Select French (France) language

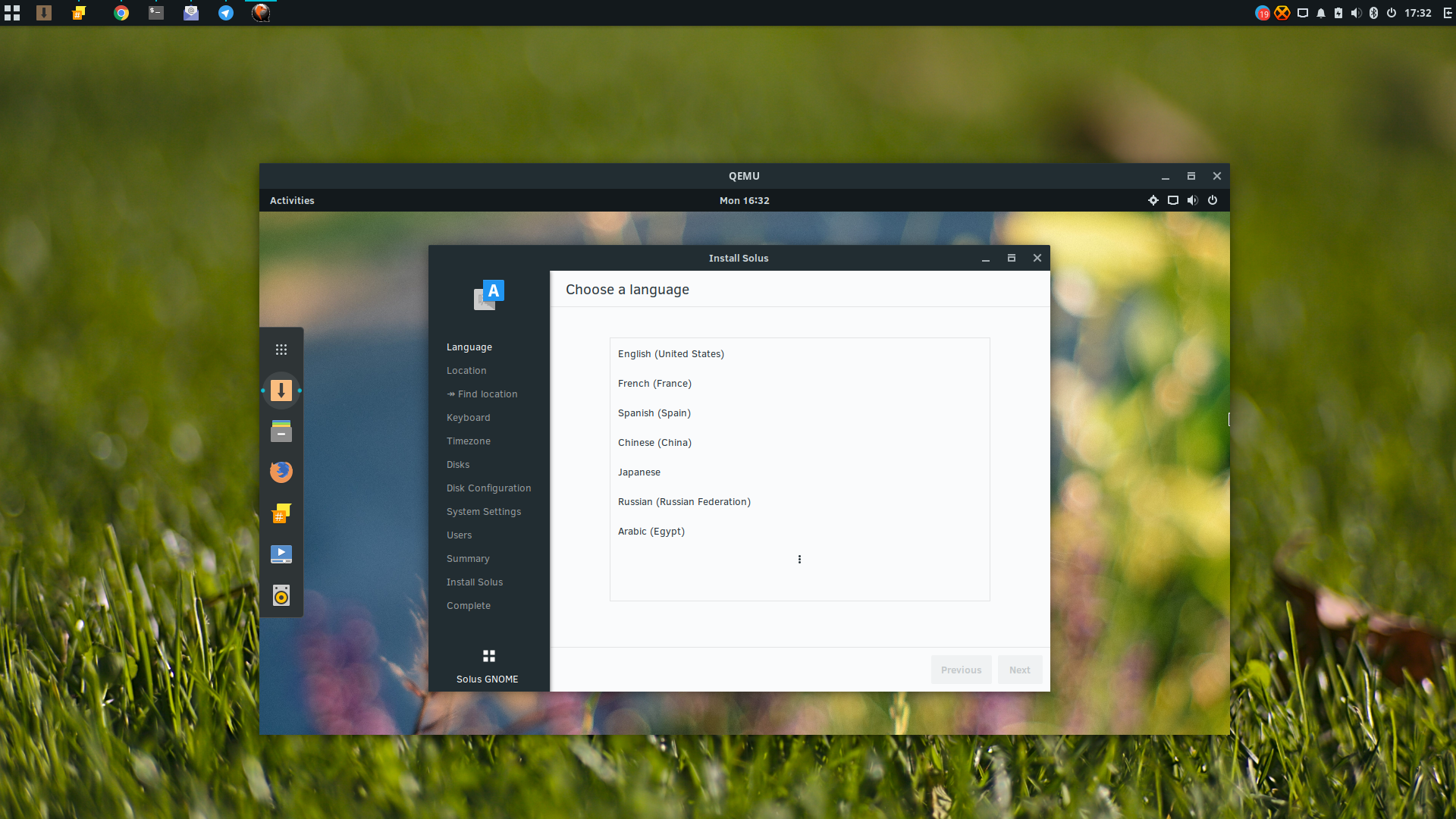(x=800, y=384)
